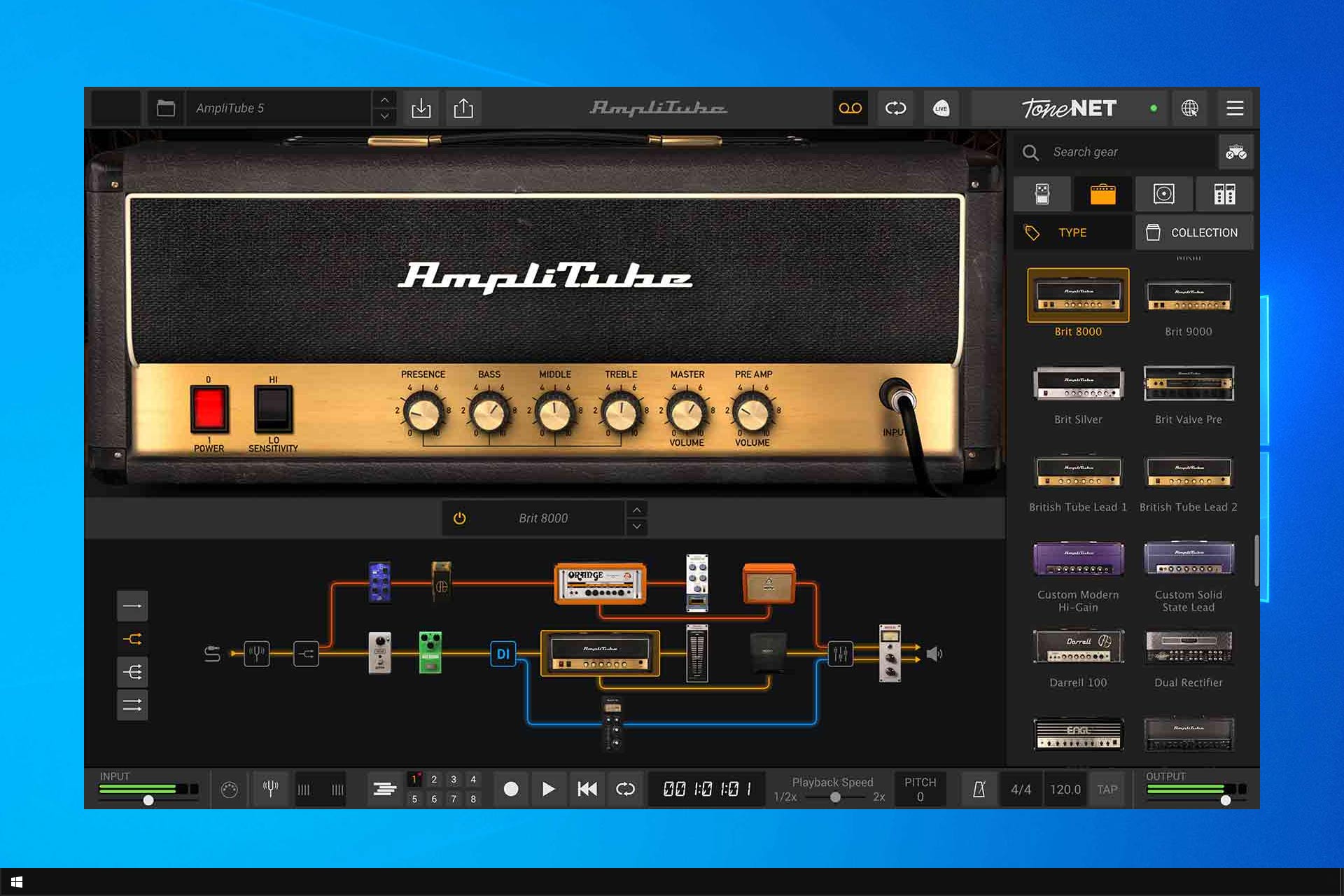Select the three-way split routing icon

[x=132, y=673]
